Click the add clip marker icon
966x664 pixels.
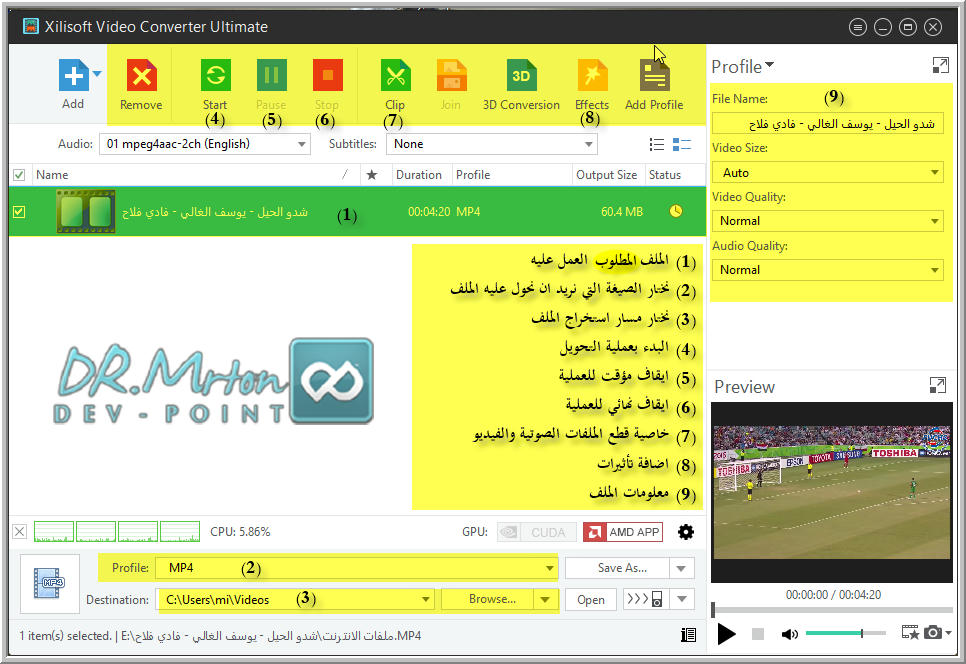point(910,633)
